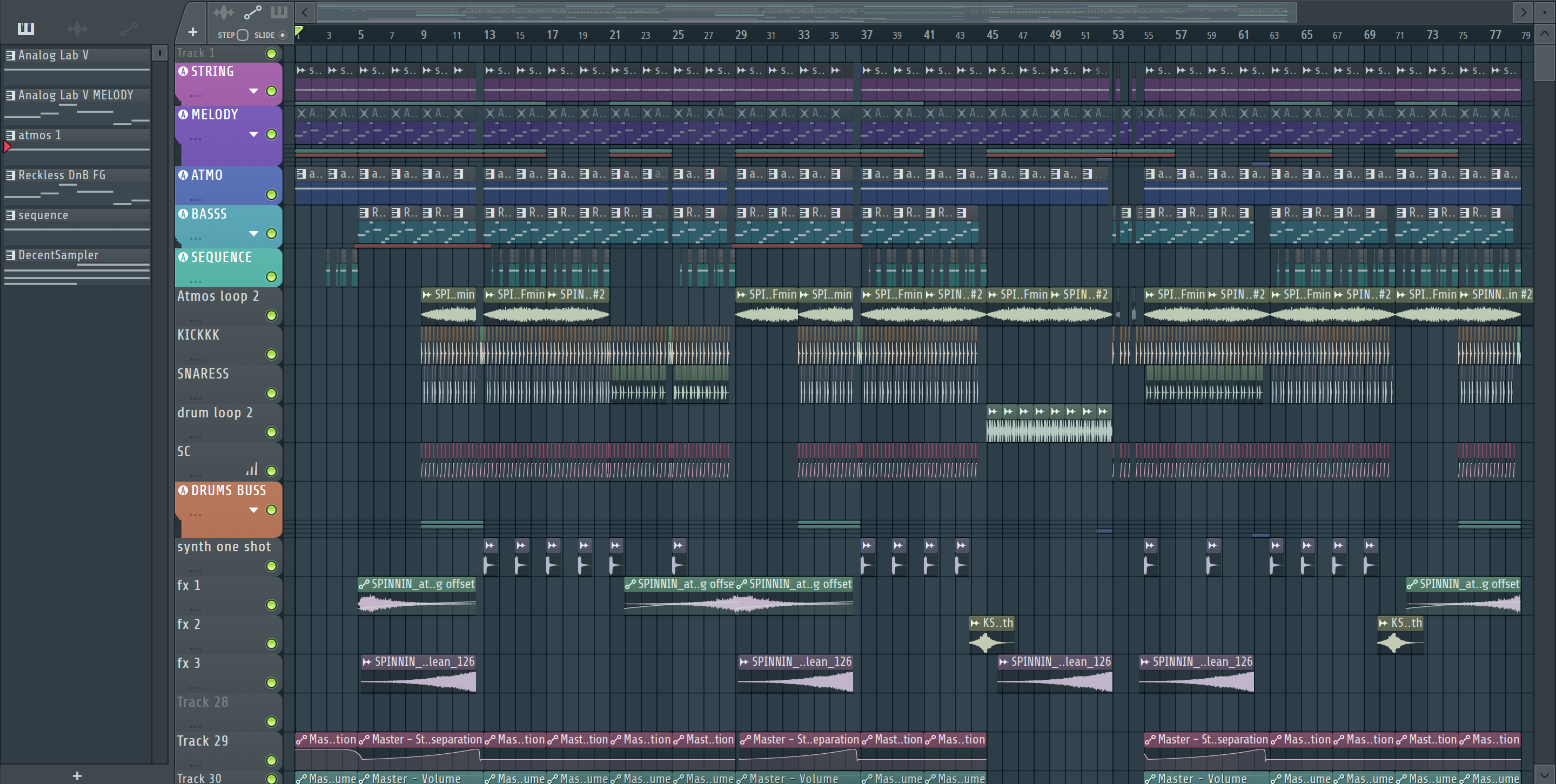The width and height of the screenshot is (1556, 784).
Task: Click the pattern icon beside Reckless DnB FG
Action: (x=10, y=175)
